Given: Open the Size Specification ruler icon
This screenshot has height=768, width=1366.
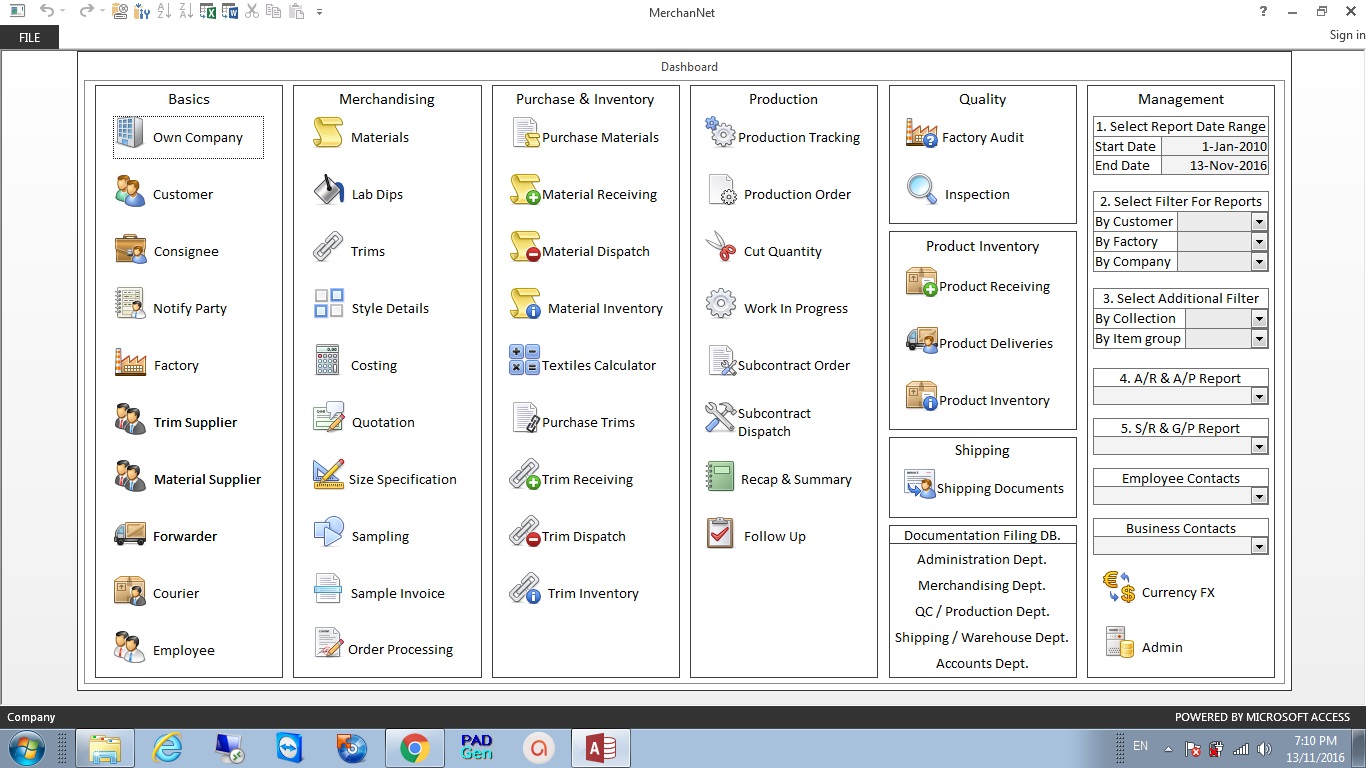Looking at the screenshot, I should coord(328,475).
